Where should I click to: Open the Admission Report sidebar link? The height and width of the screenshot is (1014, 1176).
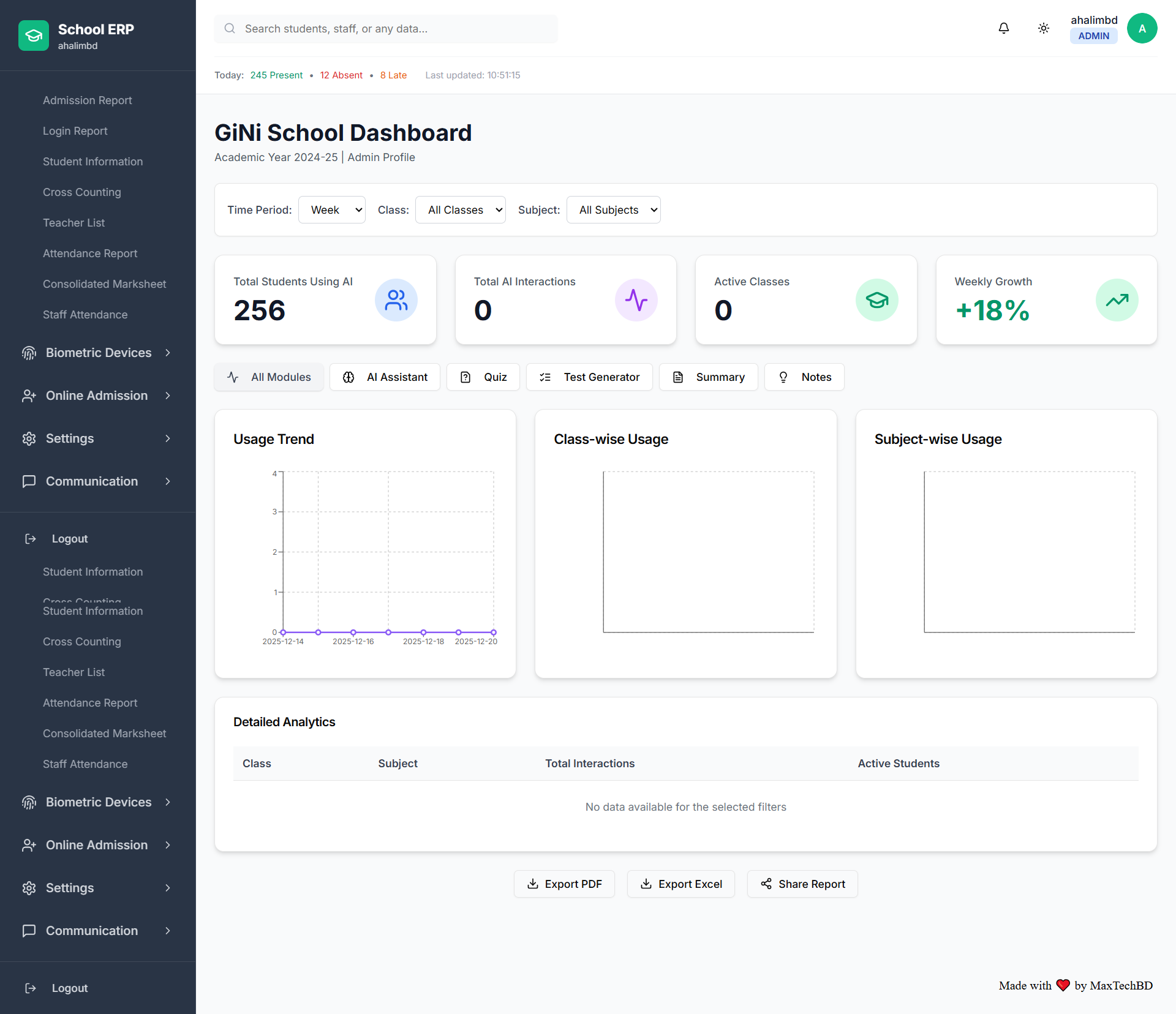pyautogui.click(x=88, y=100)
